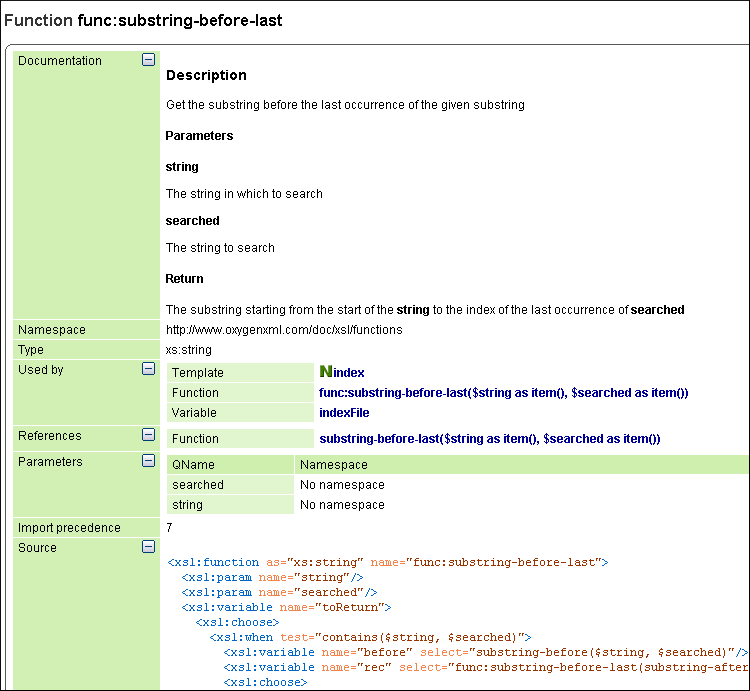The height and width of the screenshot is (691, 750).
Task: Open func:substring-before-last function link in Used by
Action: tap(503, 393)
